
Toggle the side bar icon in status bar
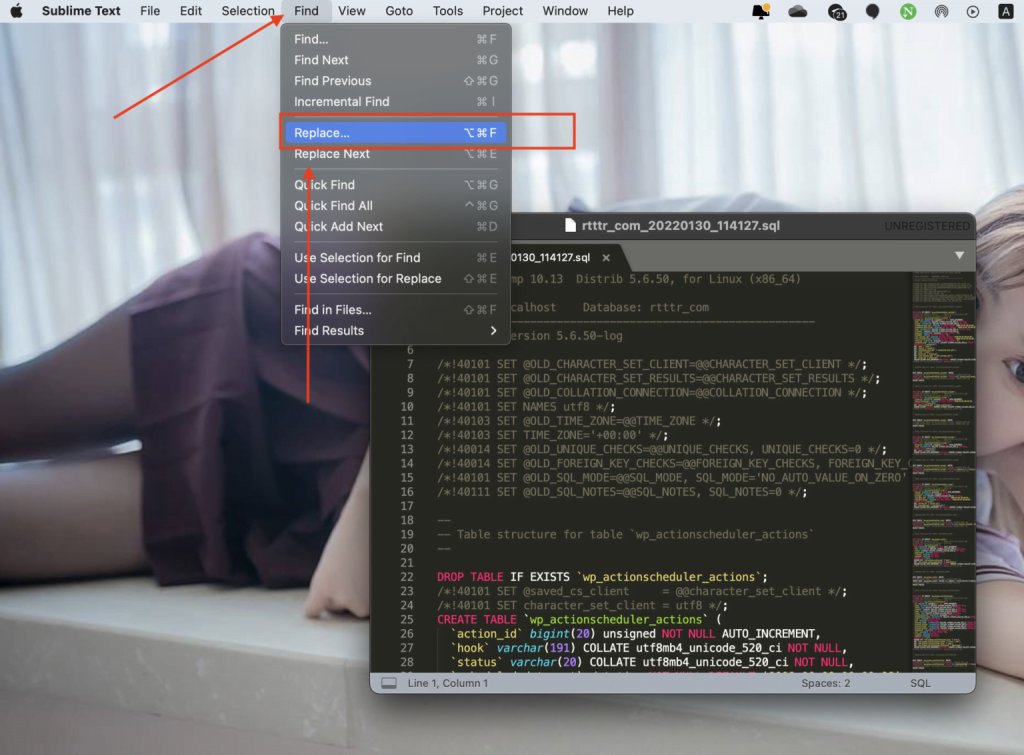pyautogui.click(x=387, y=683)
